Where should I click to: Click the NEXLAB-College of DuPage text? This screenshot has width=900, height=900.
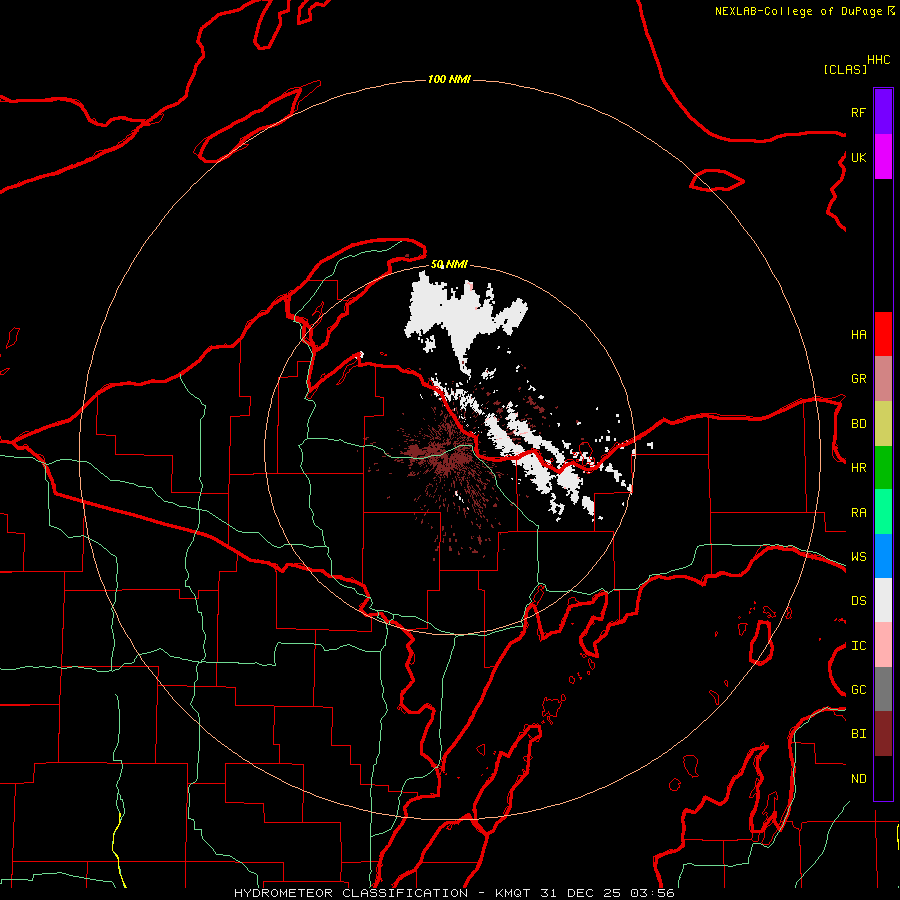[x=800, y=11]
